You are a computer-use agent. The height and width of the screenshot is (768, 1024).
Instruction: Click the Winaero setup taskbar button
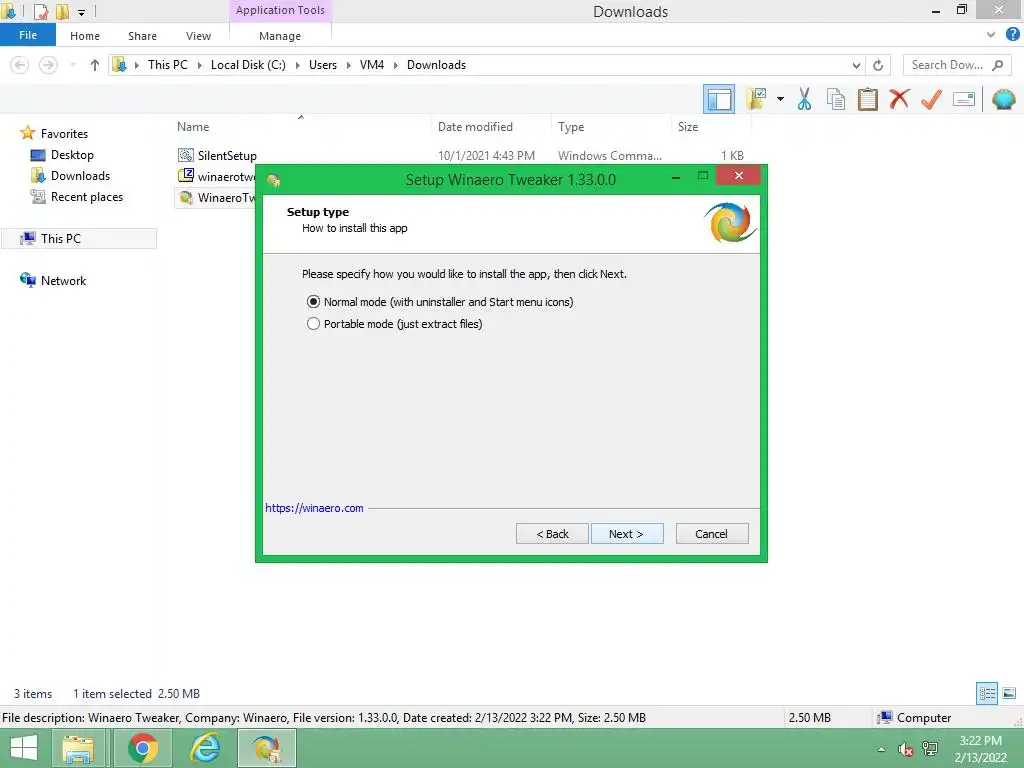point(267,748)
